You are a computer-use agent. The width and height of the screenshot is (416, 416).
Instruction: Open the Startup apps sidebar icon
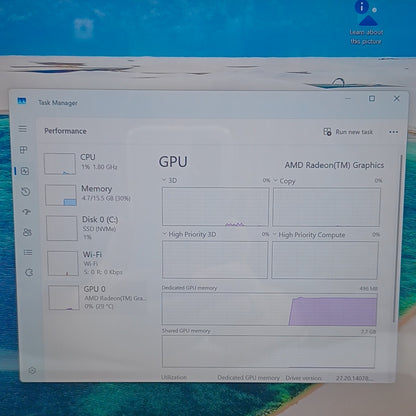click(27, 212)
